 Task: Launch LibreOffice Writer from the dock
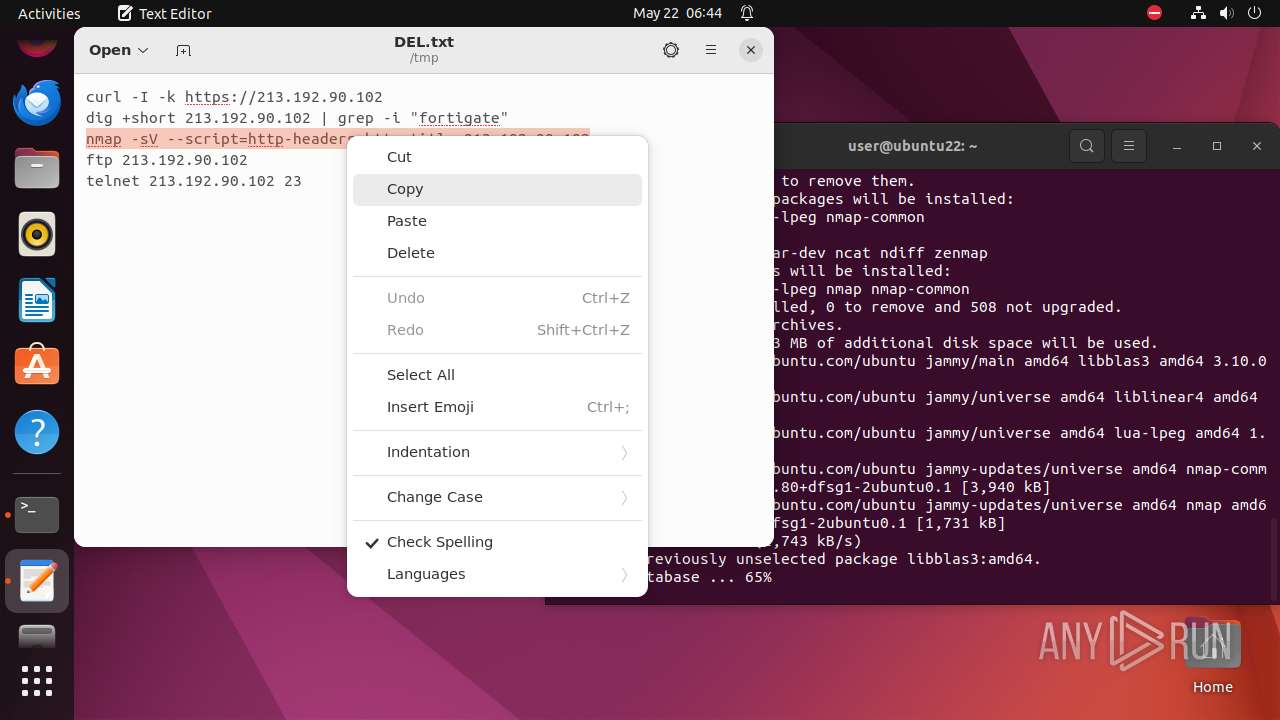[x=37, y=300]
